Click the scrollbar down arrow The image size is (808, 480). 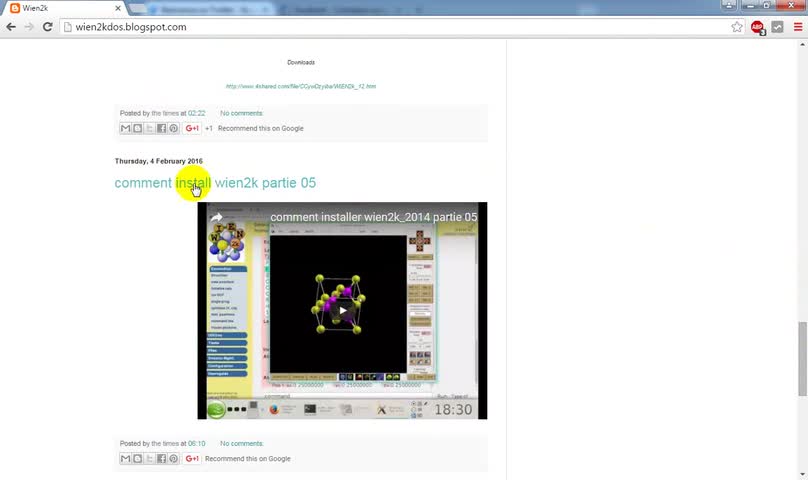tap(802, 475)
